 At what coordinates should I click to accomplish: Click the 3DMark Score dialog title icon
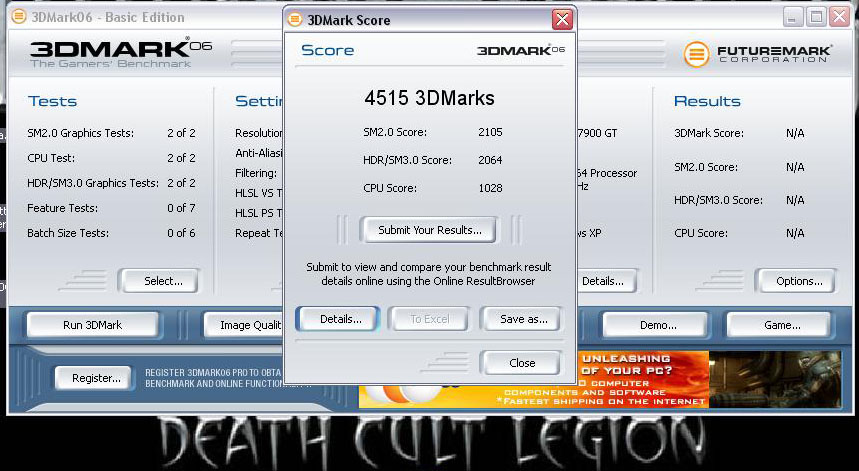(x=295, y=20)
